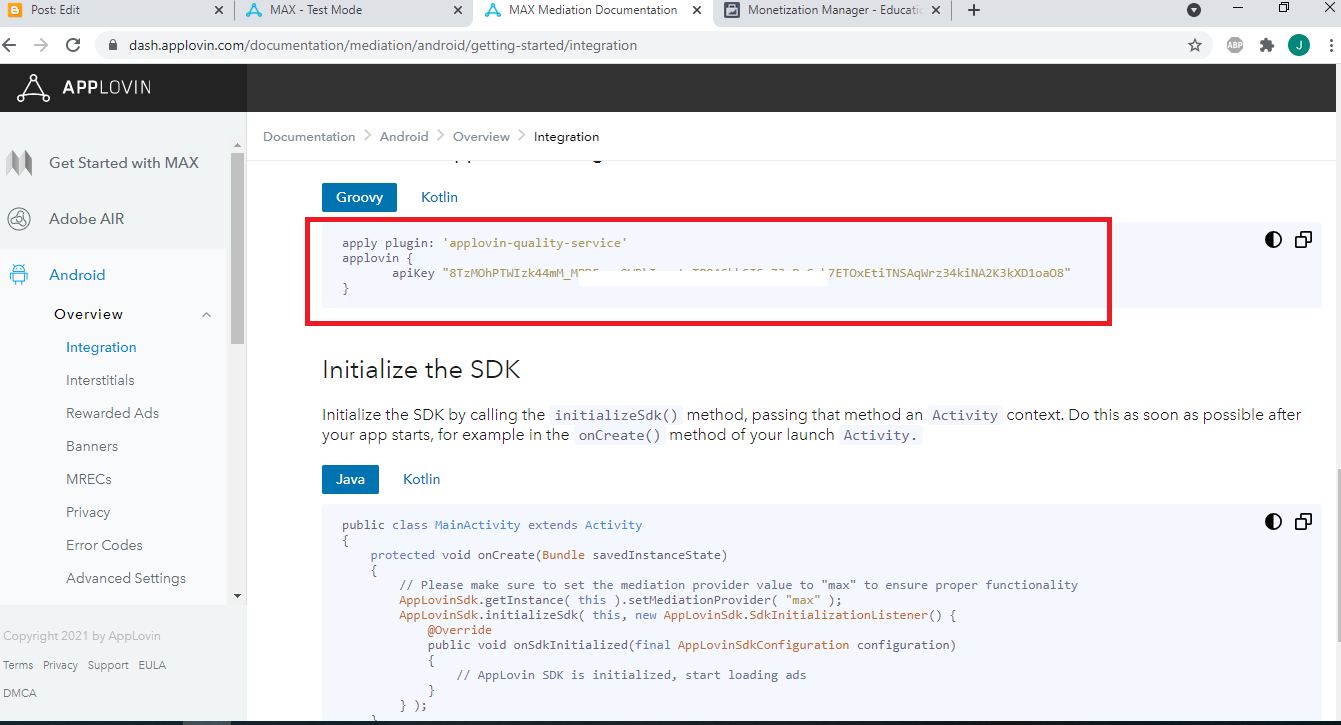Open the Android sidebar section
The height and width of the screenshot is (725, 1341).
click(77, 275)
